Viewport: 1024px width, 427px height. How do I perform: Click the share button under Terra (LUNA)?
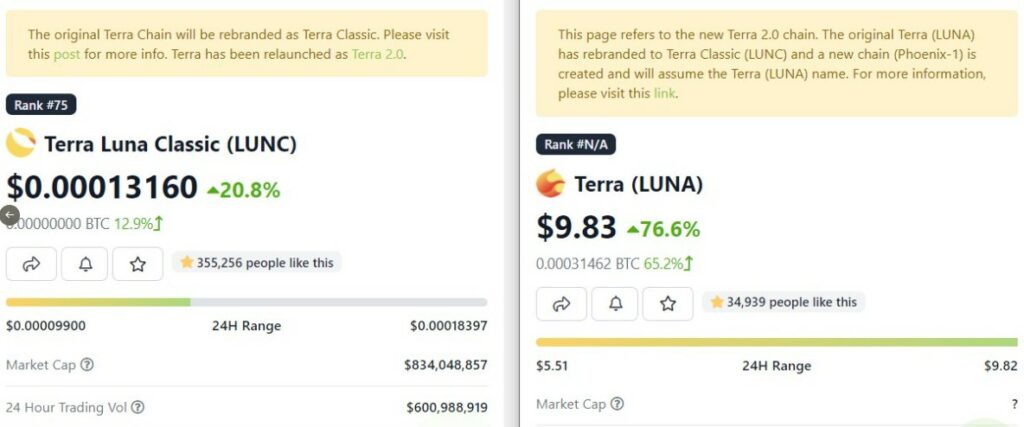pyautogui.click(x=561, y=303)
